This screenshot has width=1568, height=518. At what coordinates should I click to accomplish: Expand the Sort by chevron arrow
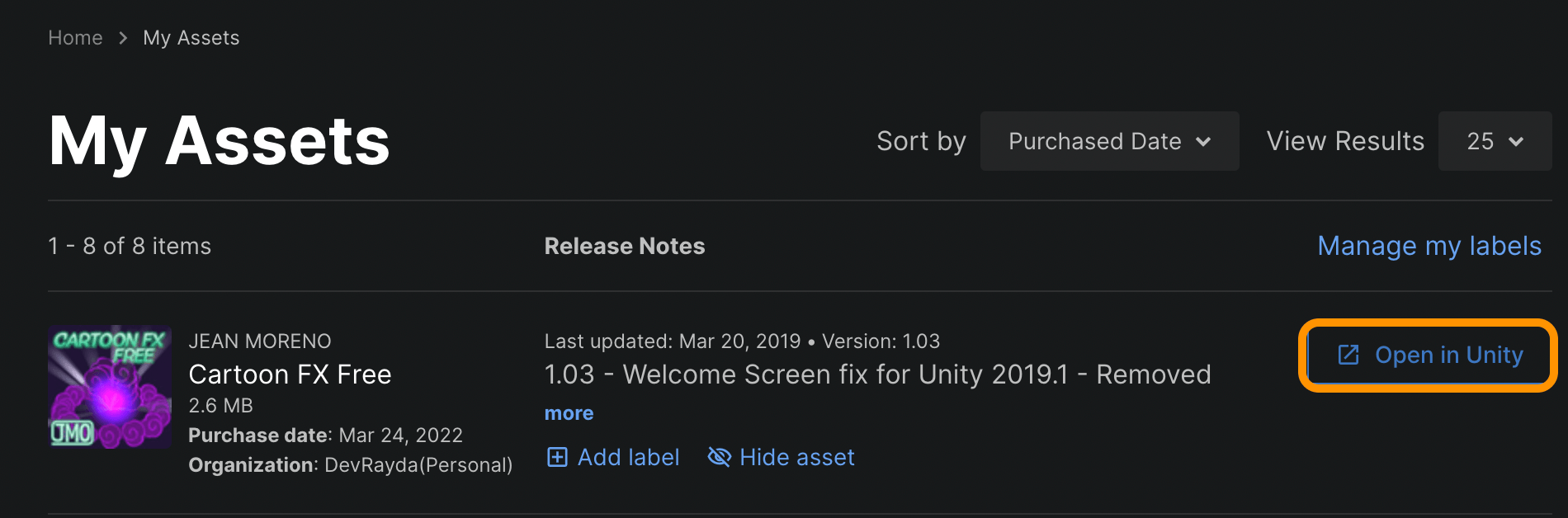click(1205, 141)
